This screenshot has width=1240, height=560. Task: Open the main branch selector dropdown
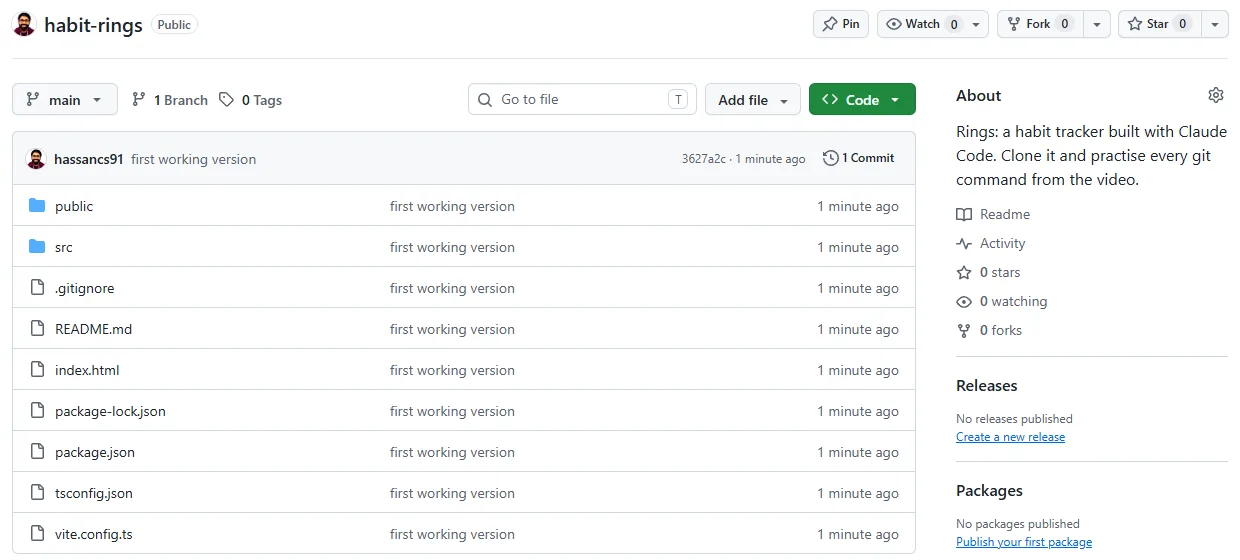(65, 99)
